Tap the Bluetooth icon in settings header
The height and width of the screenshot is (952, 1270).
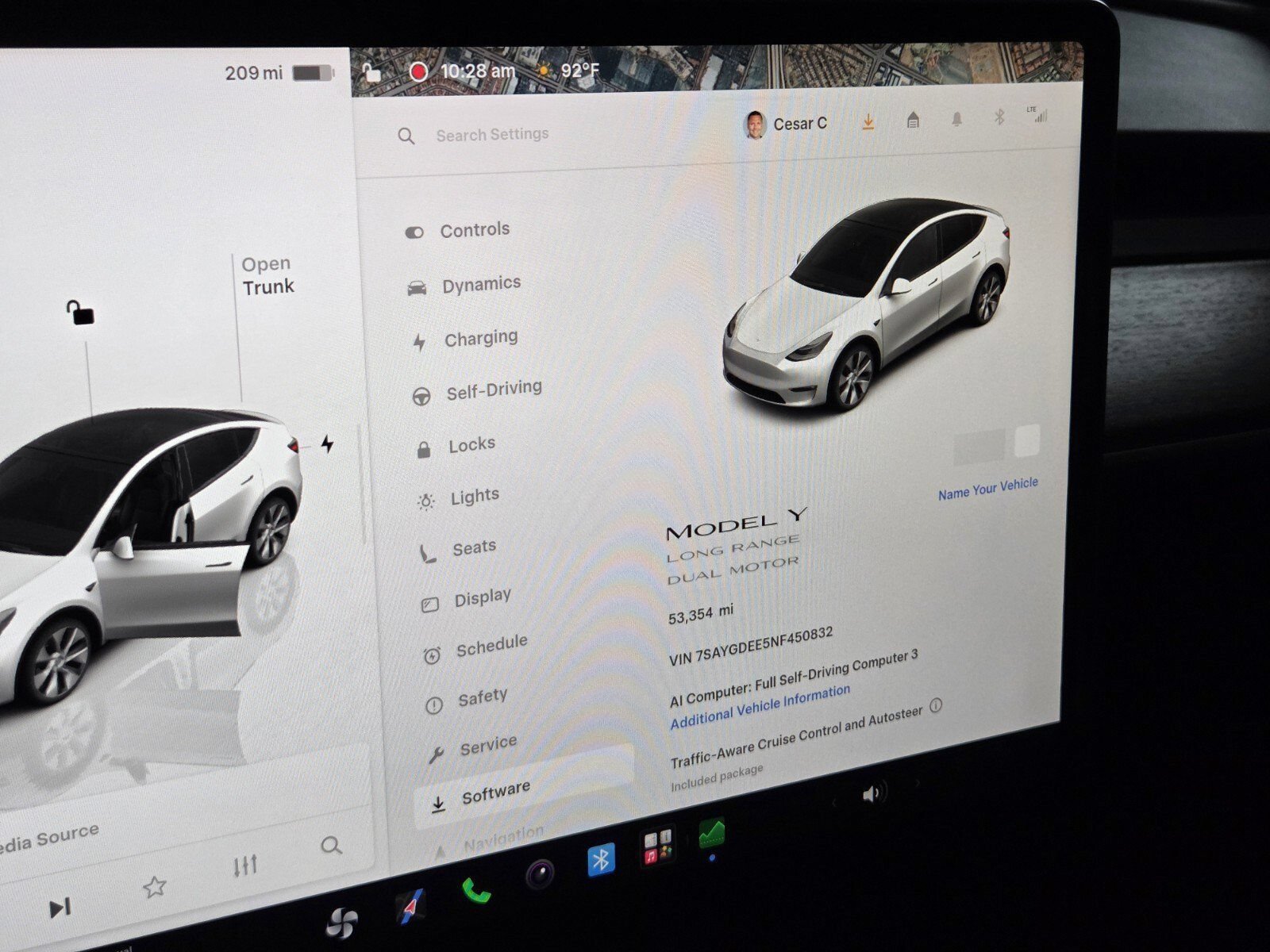[x=999, y=117]
